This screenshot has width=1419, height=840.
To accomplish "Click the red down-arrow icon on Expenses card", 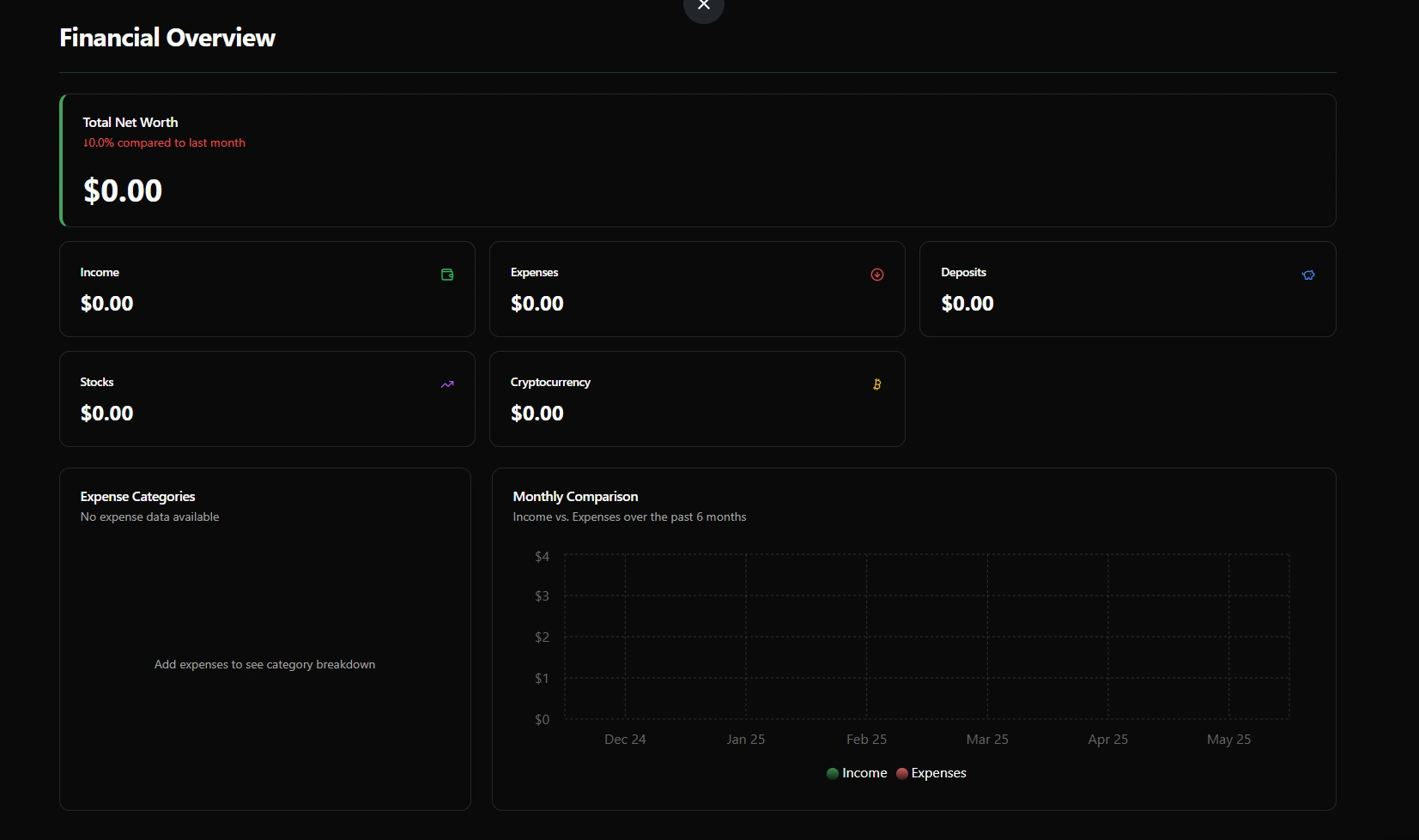I will pyautogui.click(x=877, y=275).
